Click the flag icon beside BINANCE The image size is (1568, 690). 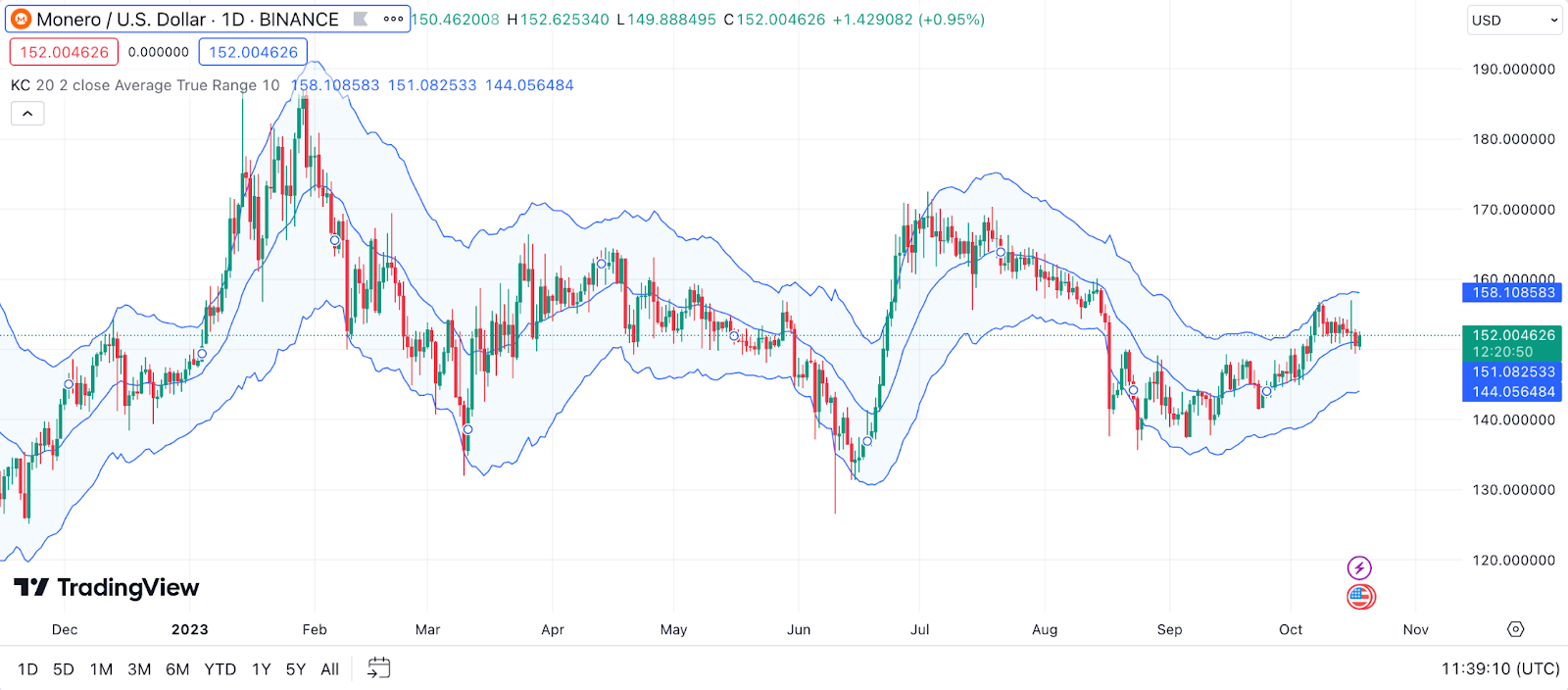pos(361,19)
